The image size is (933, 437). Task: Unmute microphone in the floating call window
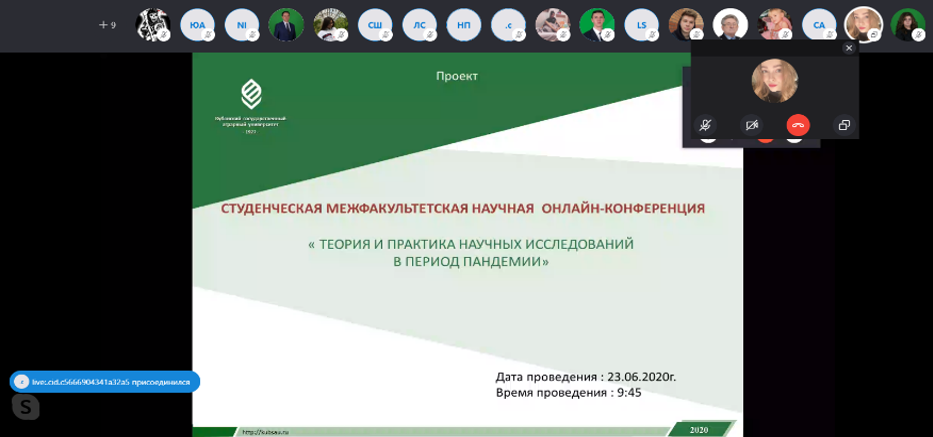tap(705, 125)
